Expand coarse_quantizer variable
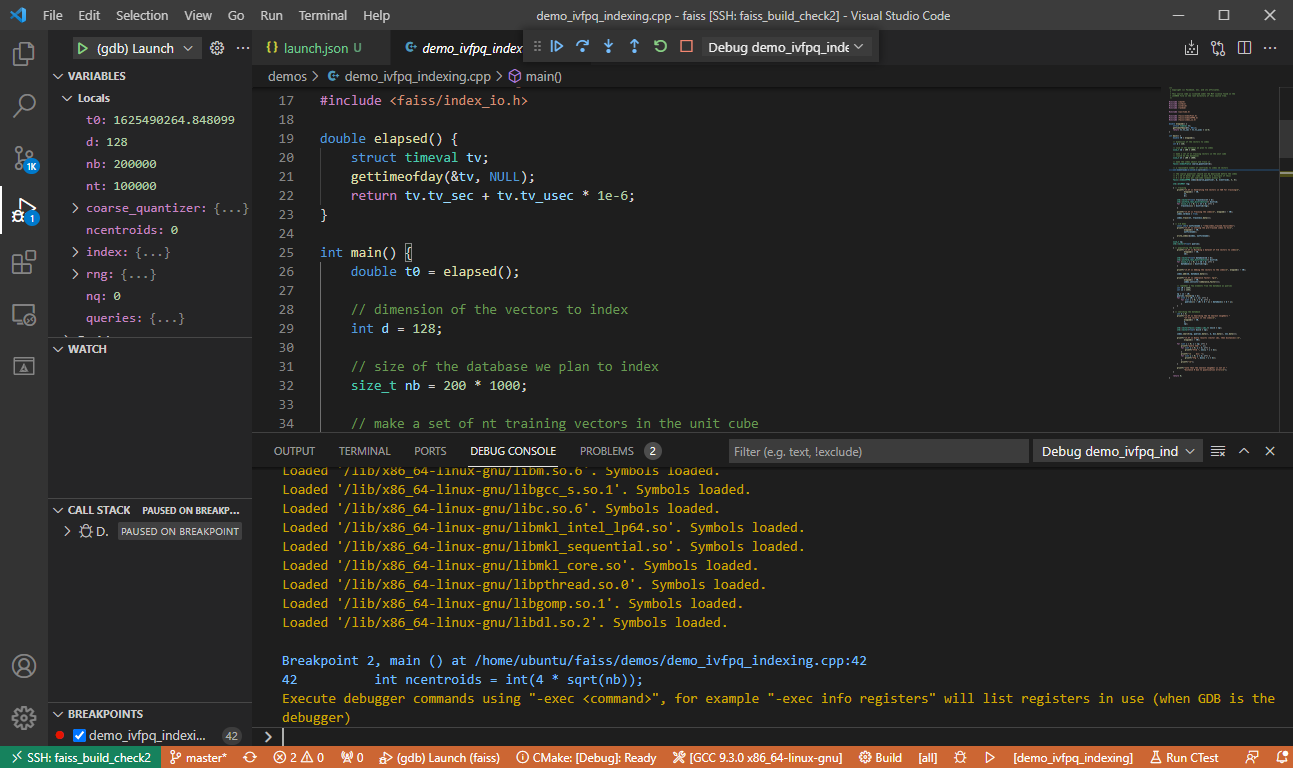The height and width of the screenshot is (768, 1293). point(76,208)
